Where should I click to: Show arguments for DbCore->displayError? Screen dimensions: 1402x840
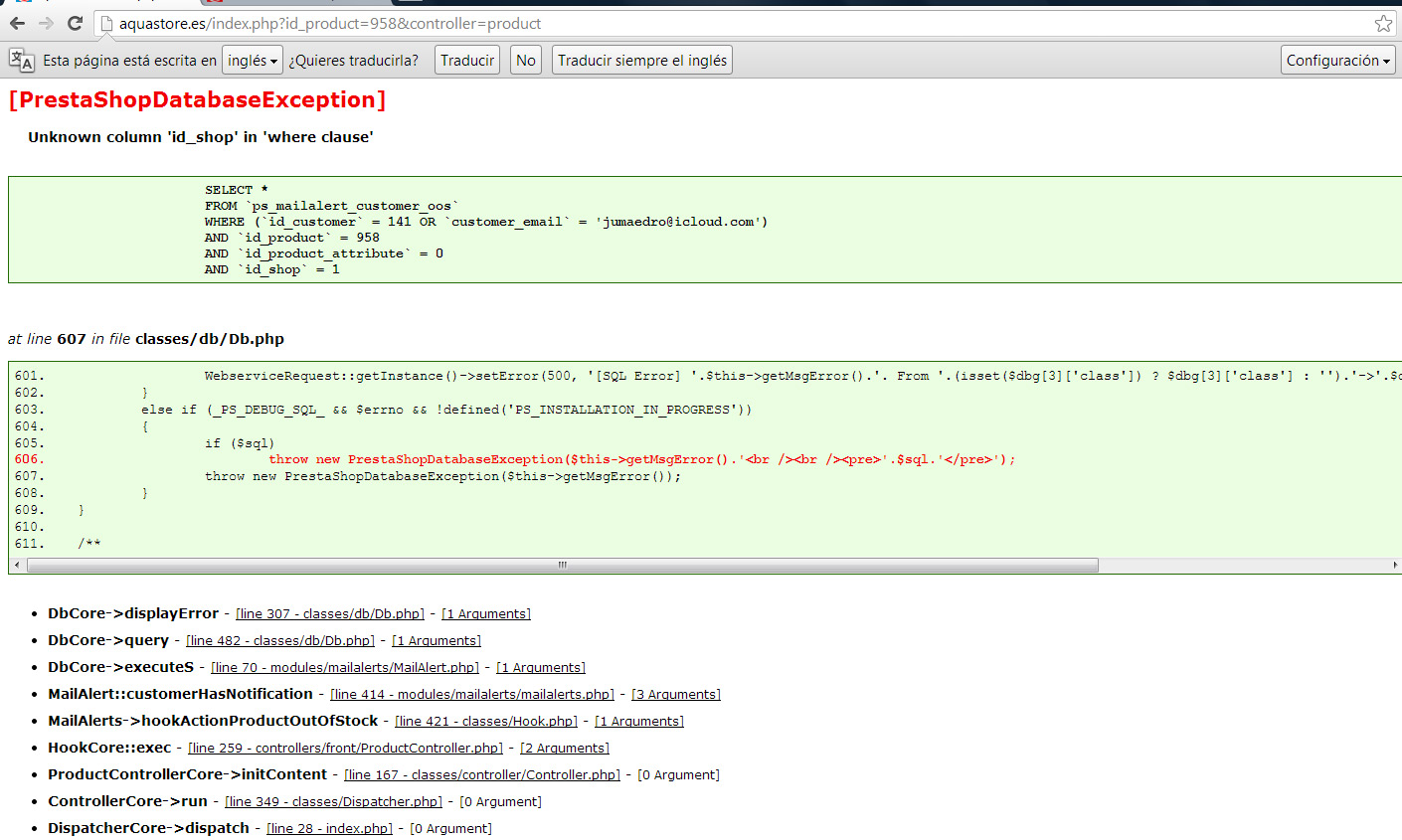click(486, 614)
